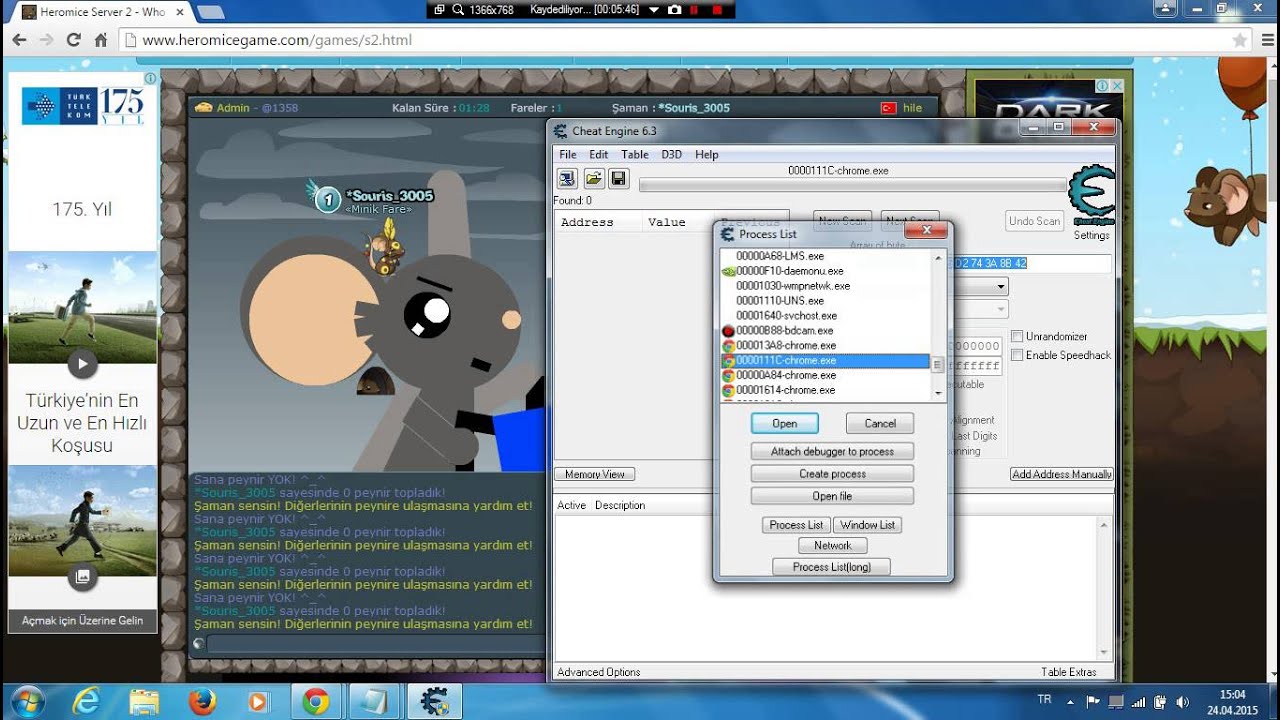The image size is (1280, 720).
Task: Click the Open button in Process List
Action: pos(785,423)
